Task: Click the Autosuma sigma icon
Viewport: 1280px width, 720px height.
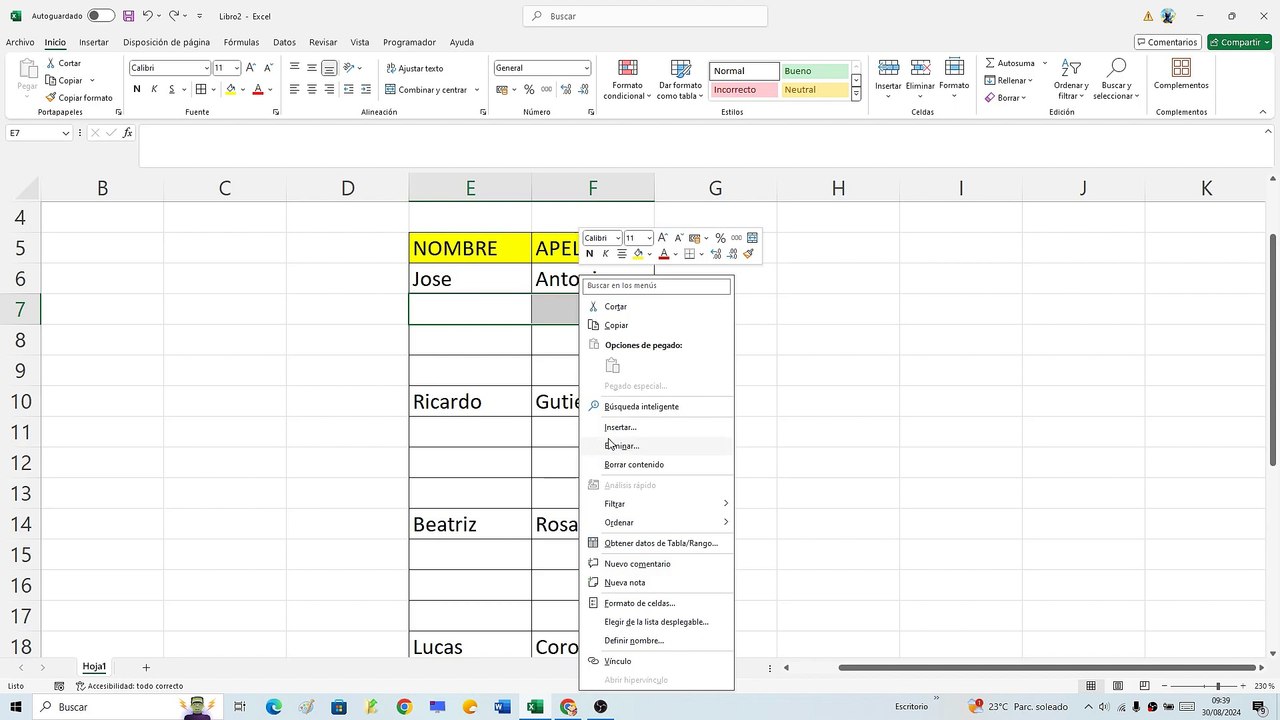Action: click(990, 63)
